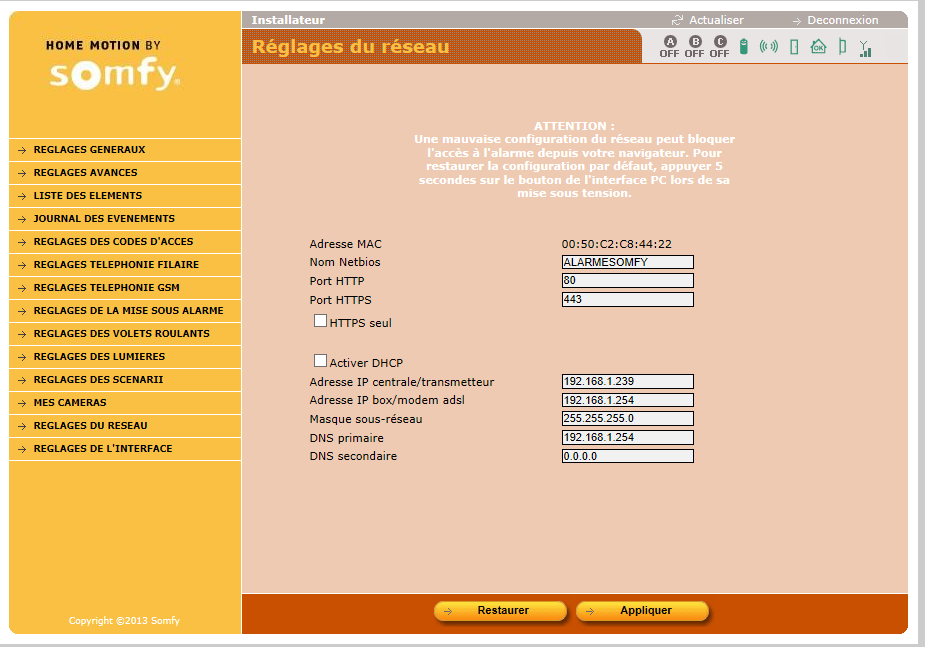Select REGLAGES DU RESEAU menu
This screenshot has width=925, height=647.
[x=125, y=426]
